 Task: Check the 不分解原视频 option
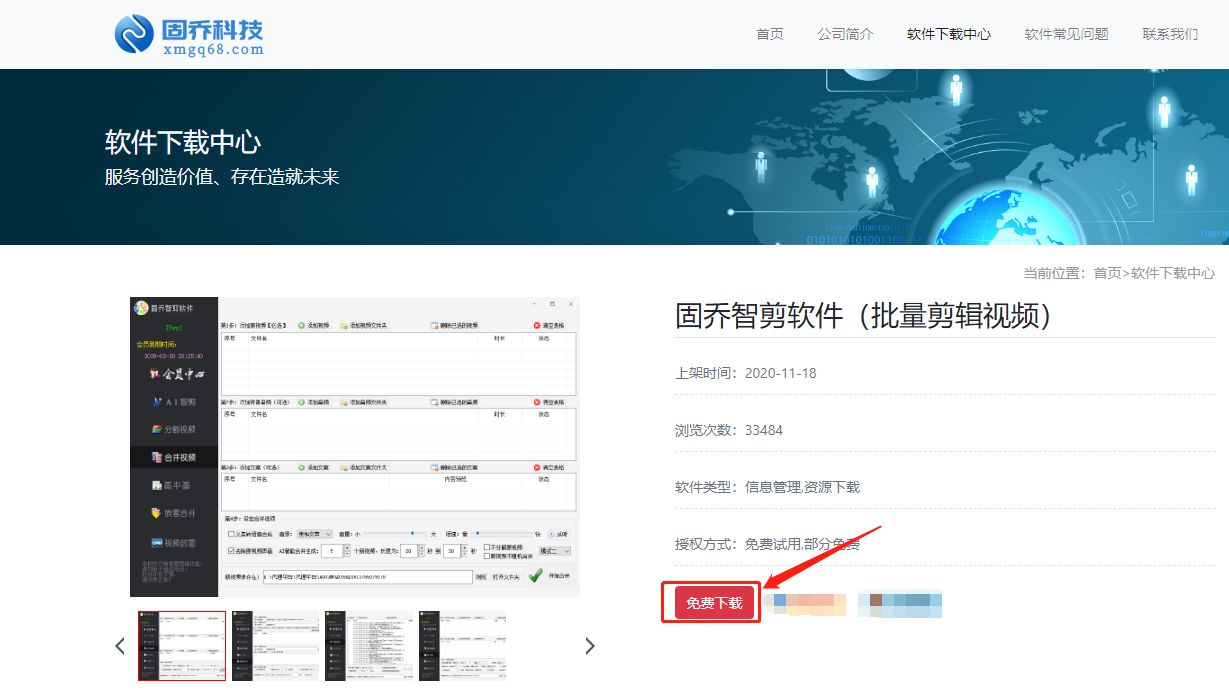click(x=486, y=546)
